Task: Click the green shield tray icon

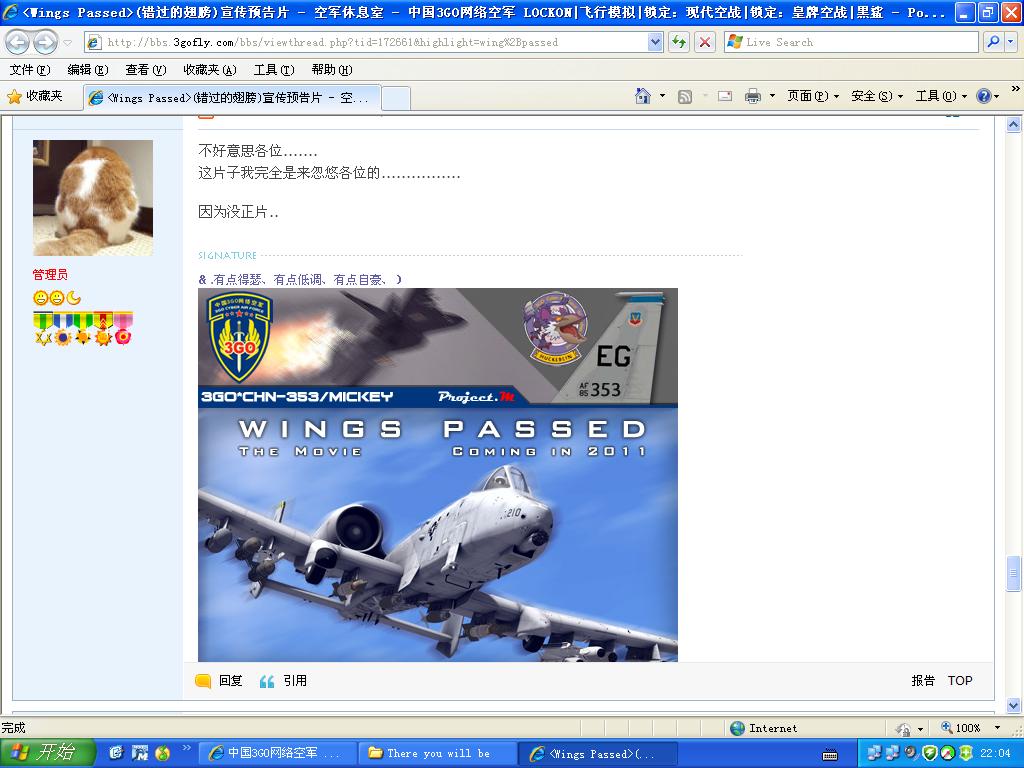Action: (x=929, y=754)
